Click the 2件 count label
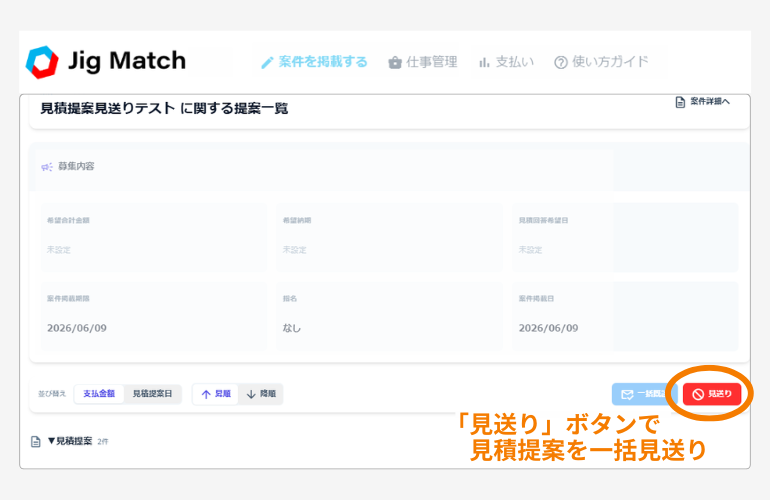This screenshot has height=500, width=770. click(x=103, y=442)
